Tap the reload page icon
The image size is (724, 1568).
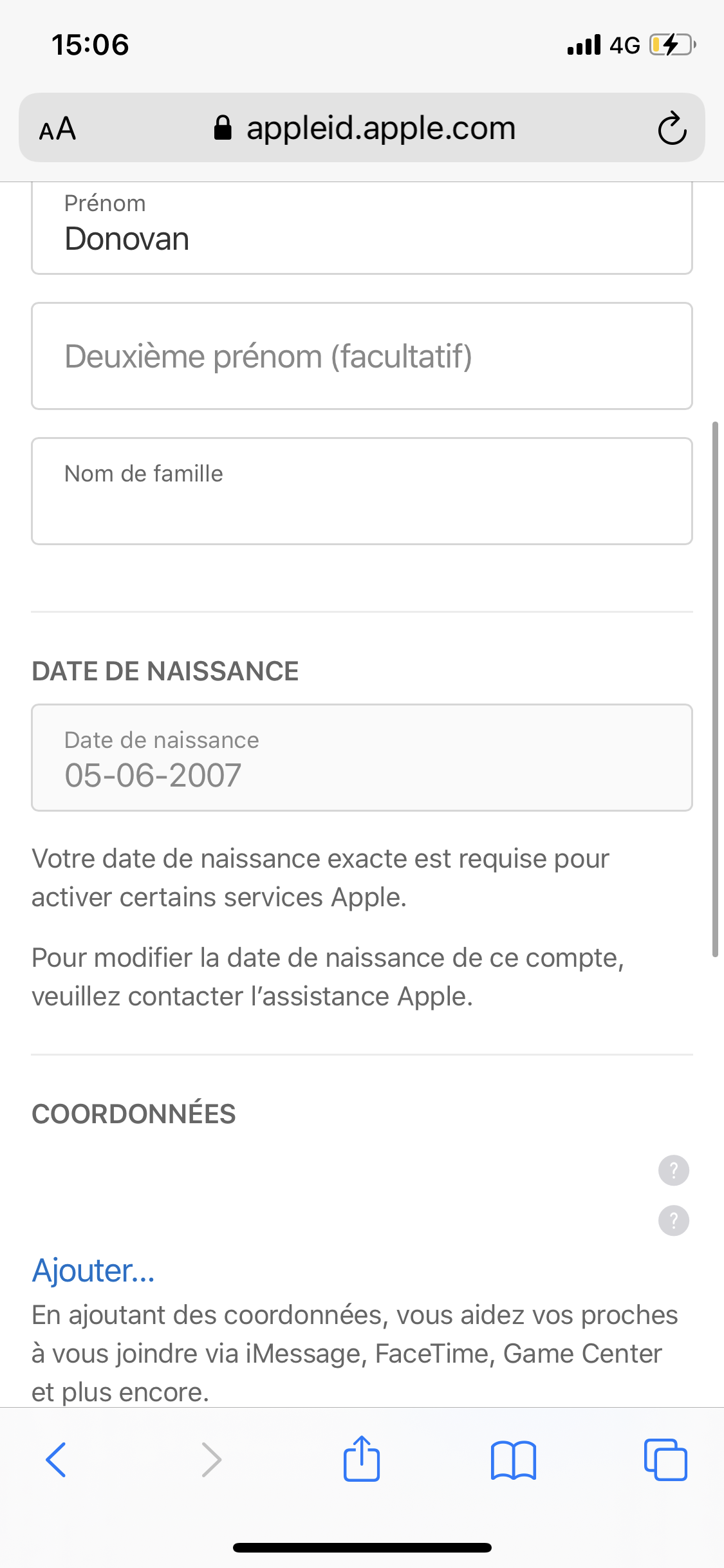pos(672,128)
